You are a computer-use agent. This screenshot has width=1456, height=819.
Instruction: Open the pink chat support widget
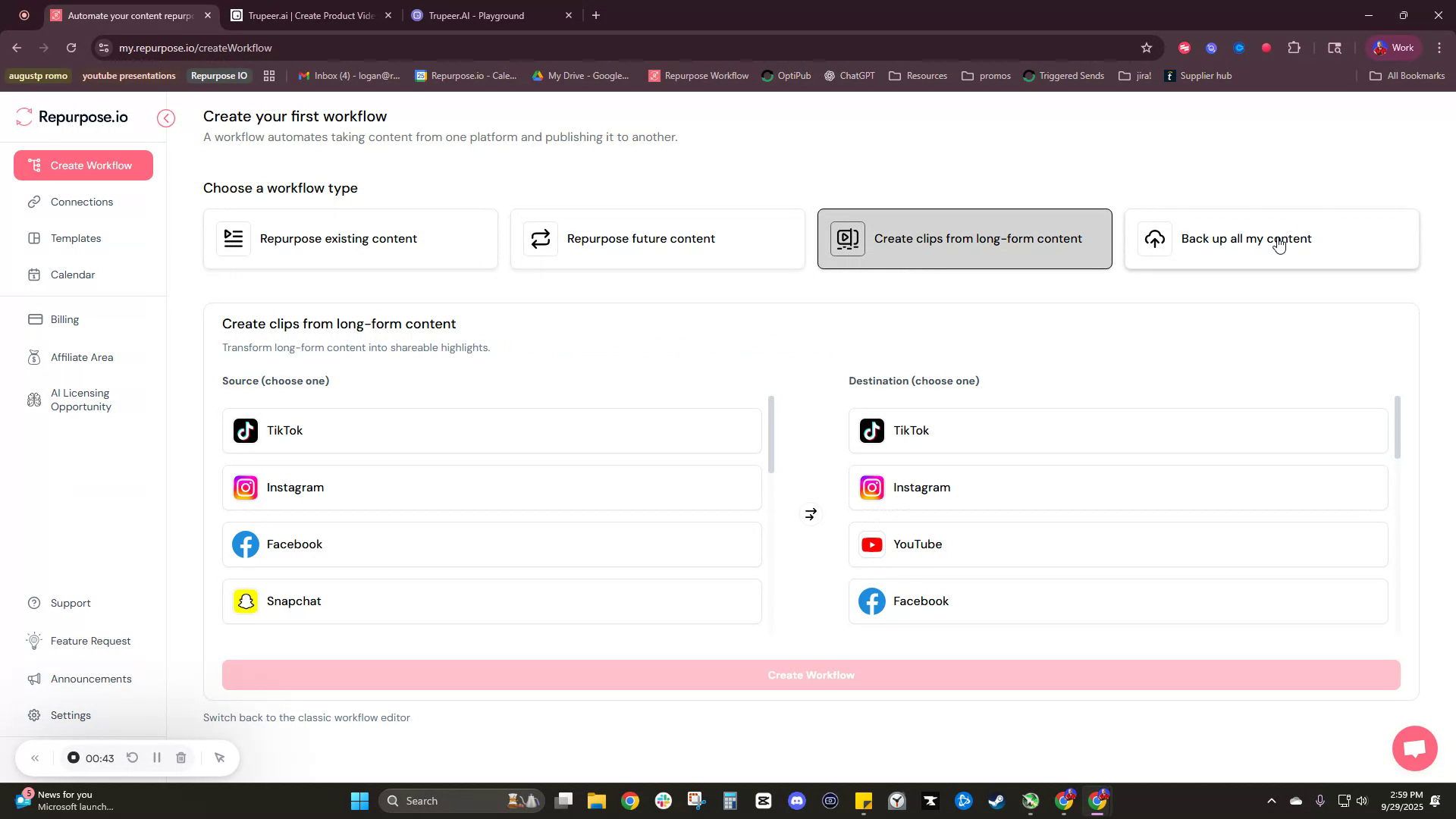coord(1414,748)
